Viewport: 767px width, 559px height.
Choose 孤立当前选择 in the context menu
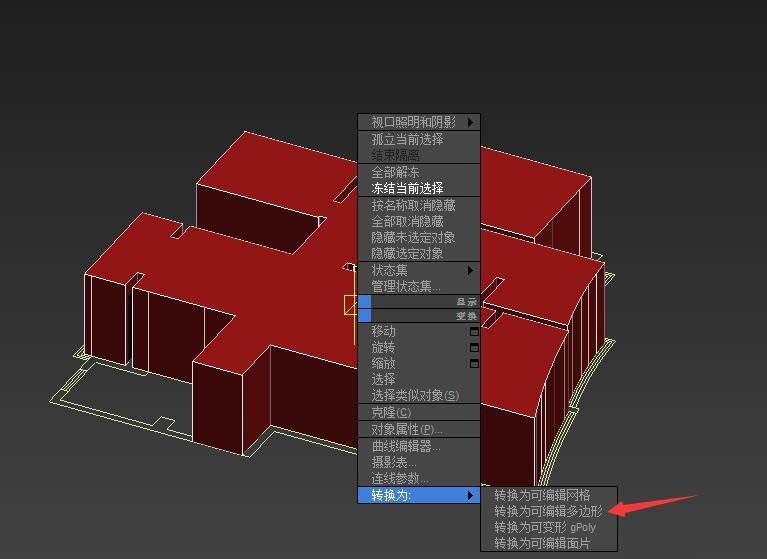click(419, 139)
